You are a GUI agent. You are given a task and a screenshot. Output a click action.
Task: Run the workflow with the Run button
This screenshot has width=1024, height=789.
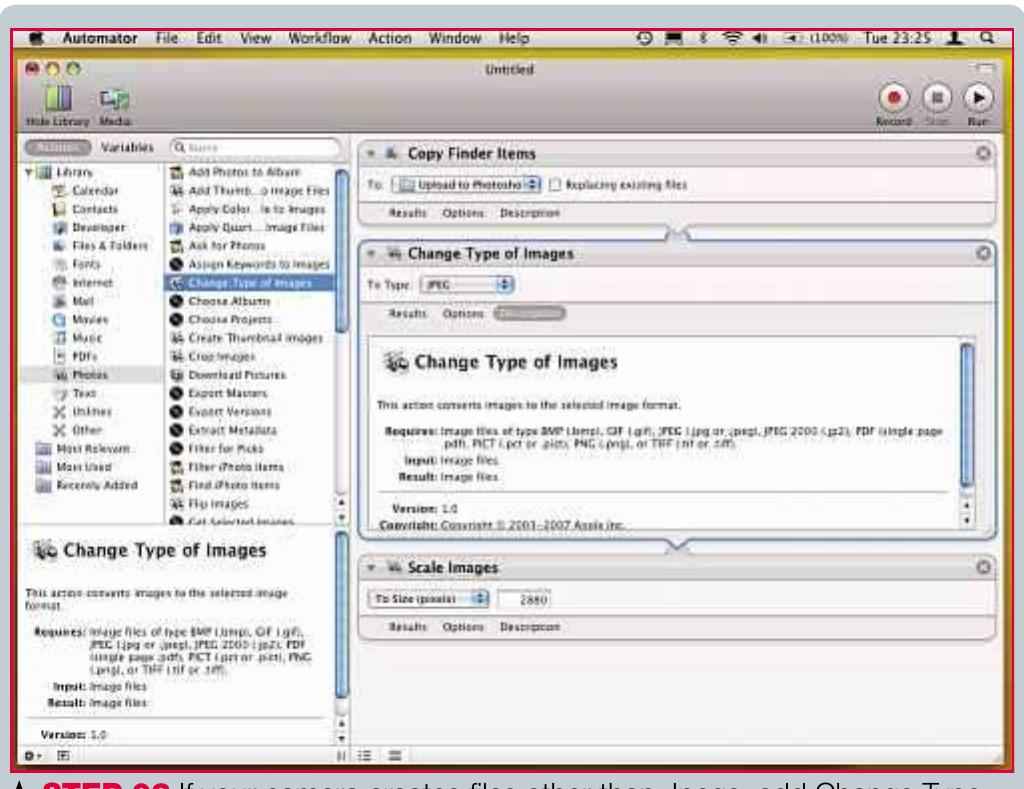click(978, 98)
